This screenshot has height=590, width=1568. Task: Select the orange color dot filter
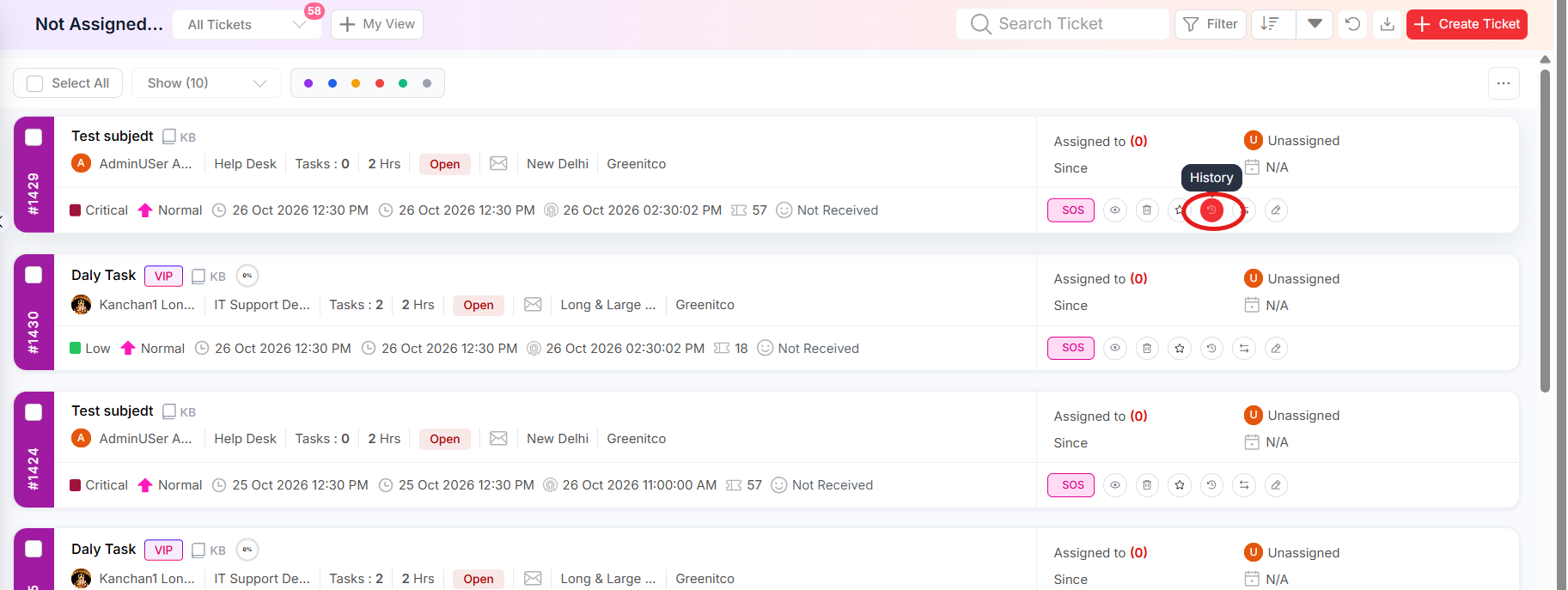tap(356, 83)
